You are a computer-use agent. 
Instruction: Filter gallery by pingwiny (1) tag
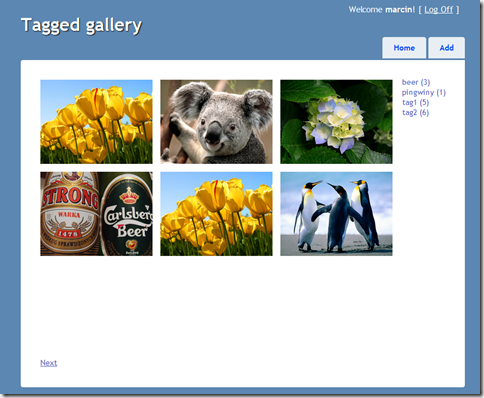click(424, 92)
